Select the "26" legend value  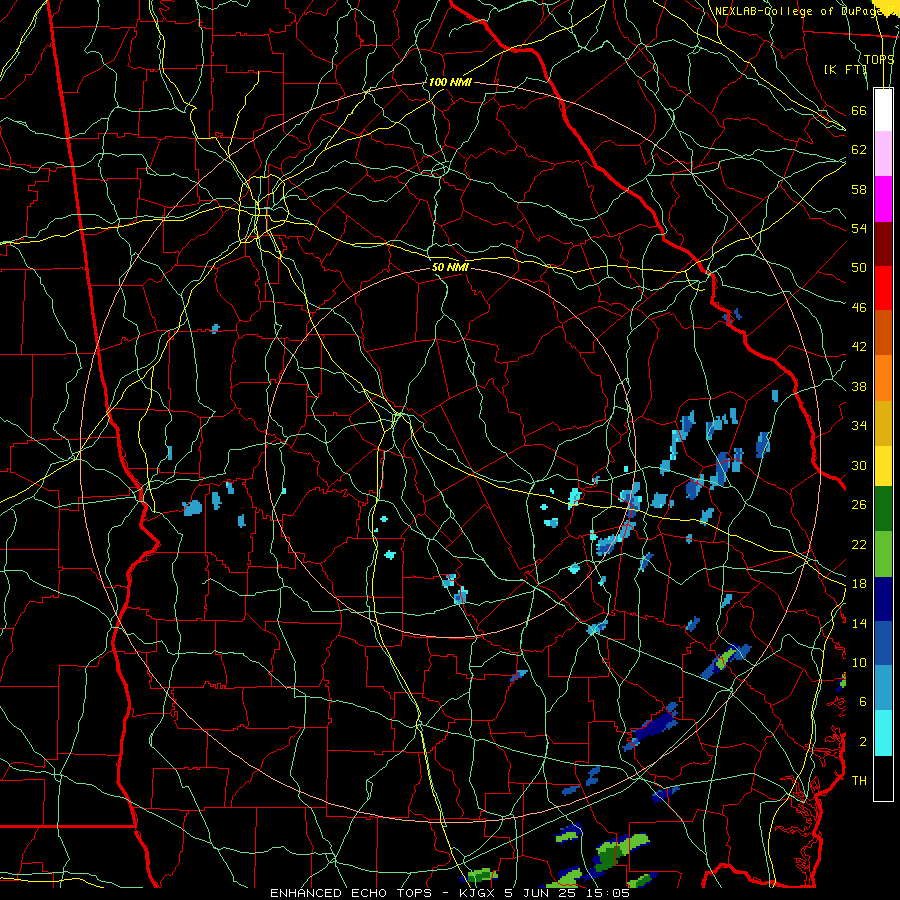tap(859, 505)
